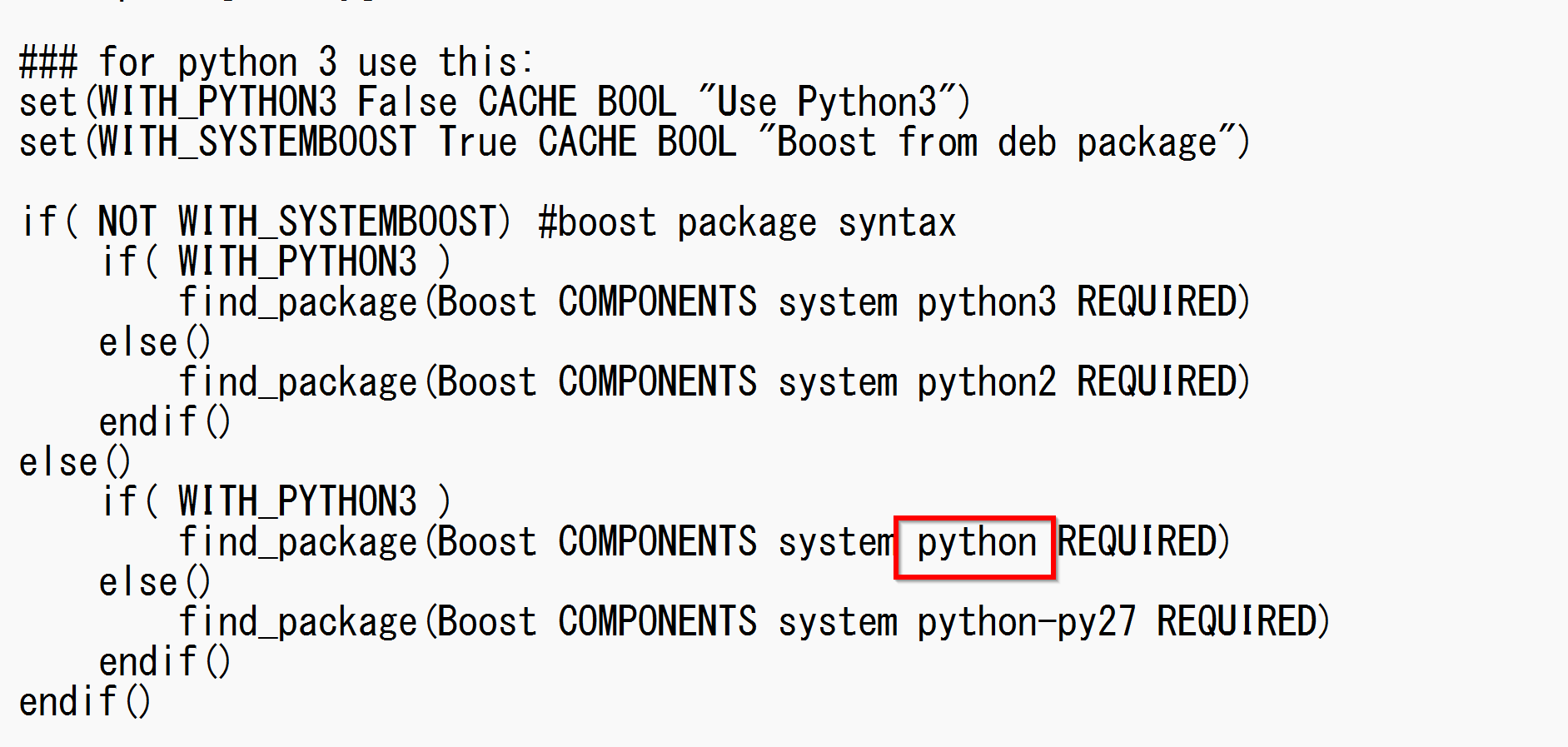Click the #boost package syntax comment

746,222
